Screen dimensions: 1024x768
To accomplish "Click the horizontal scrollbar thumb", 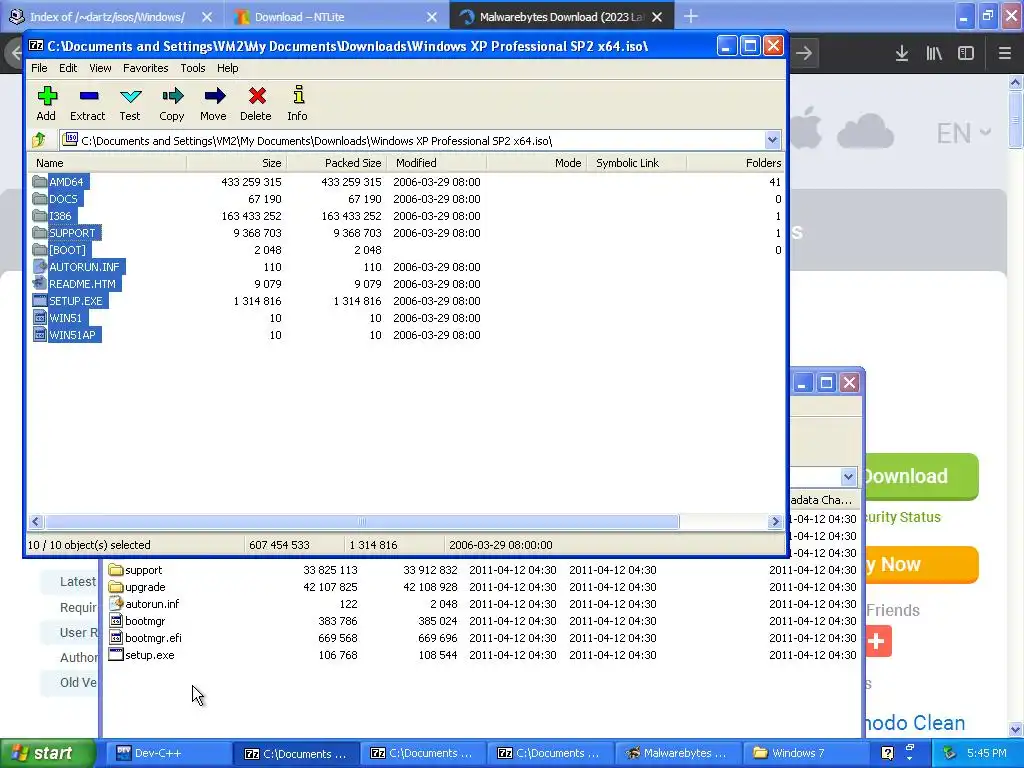I will coord(362,521).
